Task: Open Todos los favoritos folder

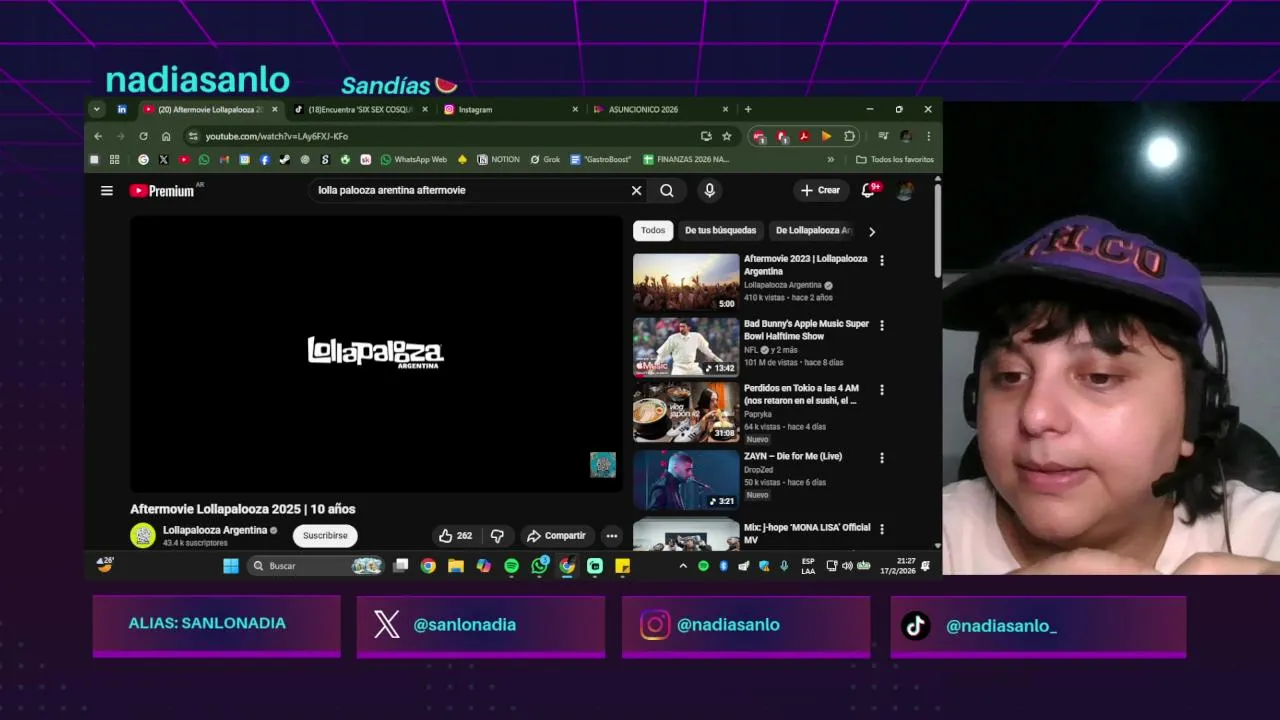Action: coord(895,159)
